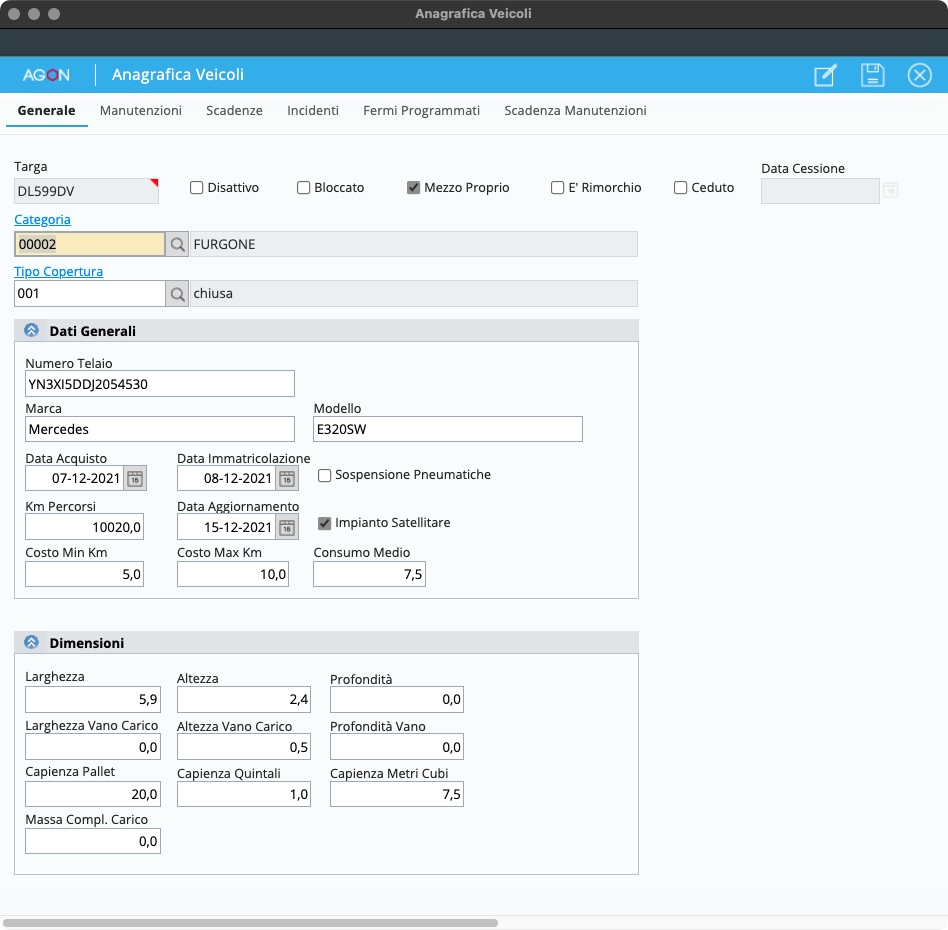Screen dimensions: 948x930
Task: Click the Modello field E320SW
Action: point(448,429)
